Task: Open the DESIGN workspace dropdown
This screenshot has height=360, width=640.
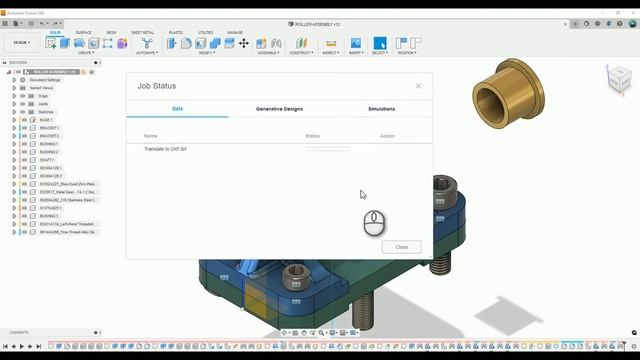Action: click(22, 42)
